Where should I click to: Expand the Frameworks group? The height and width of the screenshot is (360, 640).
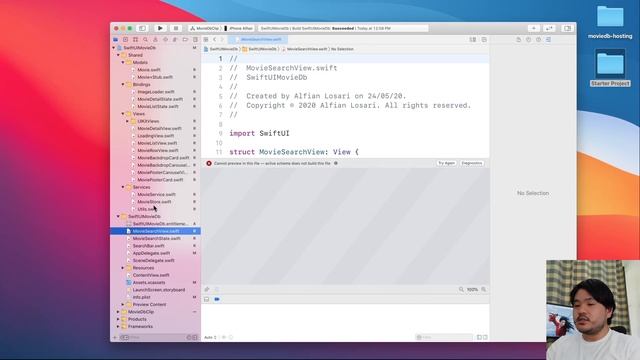click(x=118, y=327)
